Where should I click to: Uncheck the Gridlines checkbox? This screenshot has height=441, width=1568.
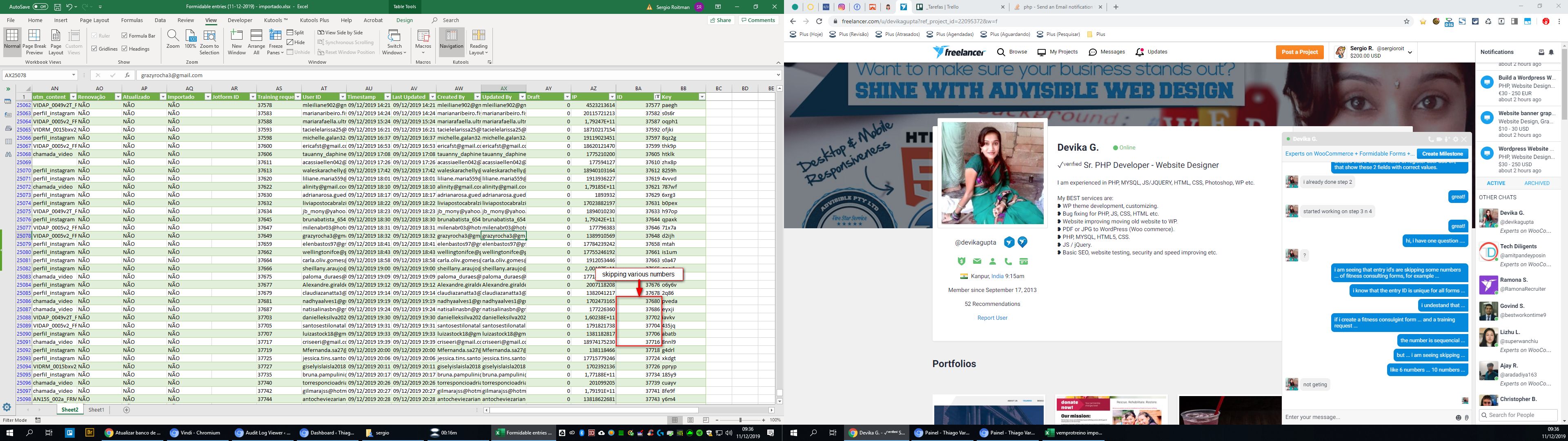coord(94,49)
